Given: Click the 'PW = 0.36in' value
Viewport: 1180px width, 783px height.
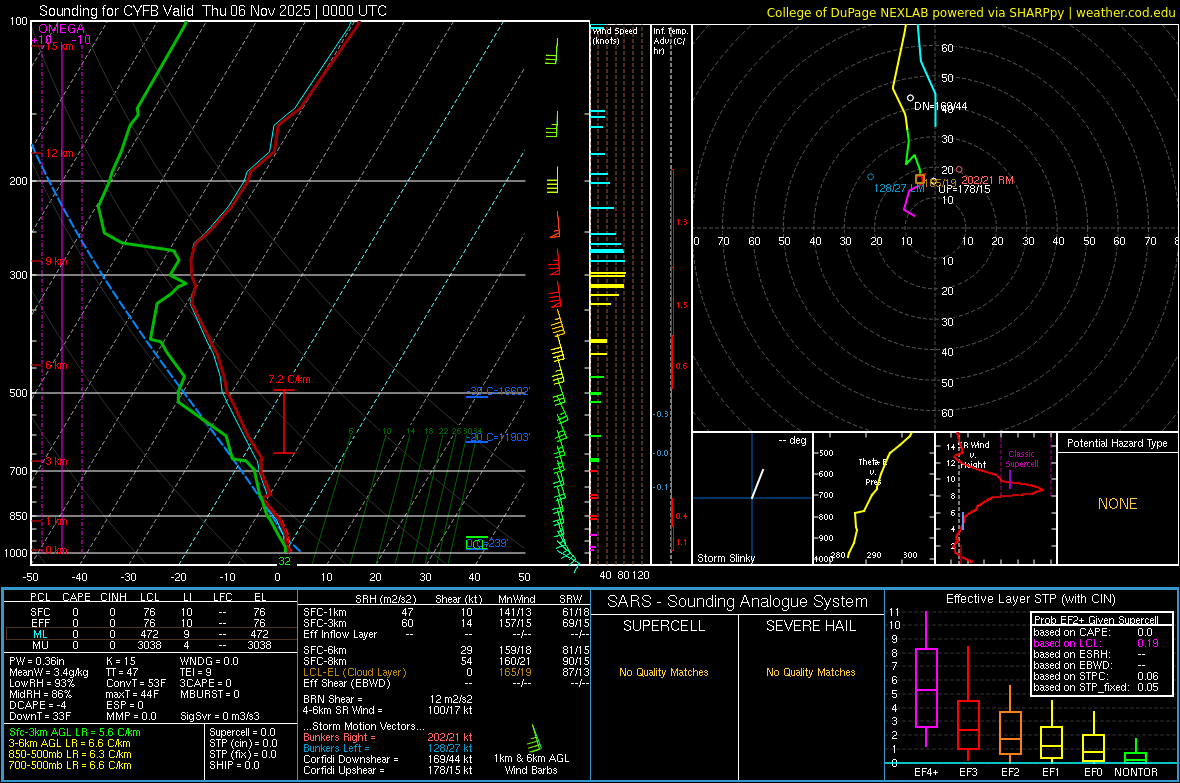Looking at the screenshot, I should pyautogui.click(x=37, y=661).
